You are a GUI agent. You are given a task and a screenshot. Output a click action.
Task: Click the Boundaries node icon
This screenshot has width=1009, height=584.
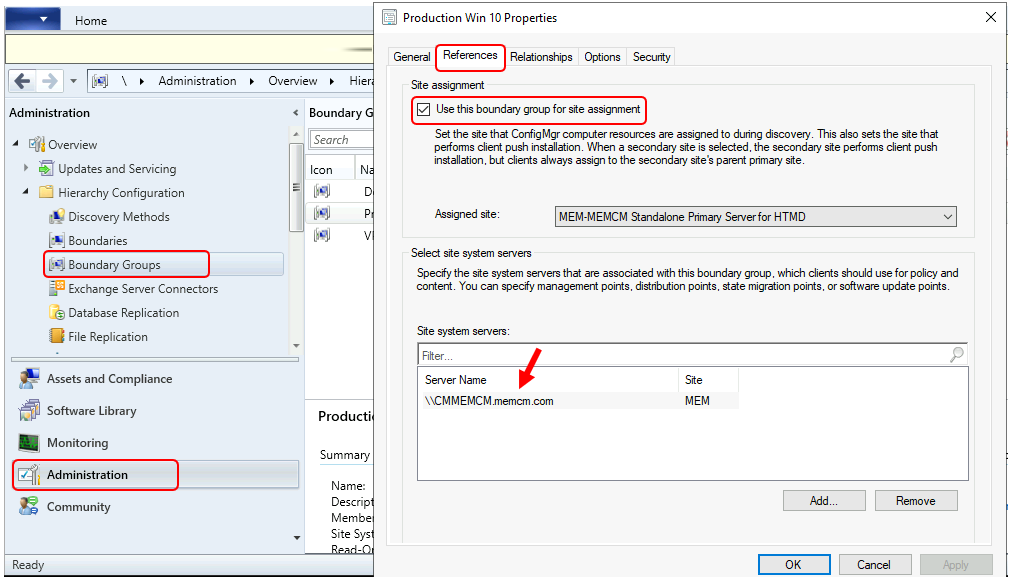point(57,241)
